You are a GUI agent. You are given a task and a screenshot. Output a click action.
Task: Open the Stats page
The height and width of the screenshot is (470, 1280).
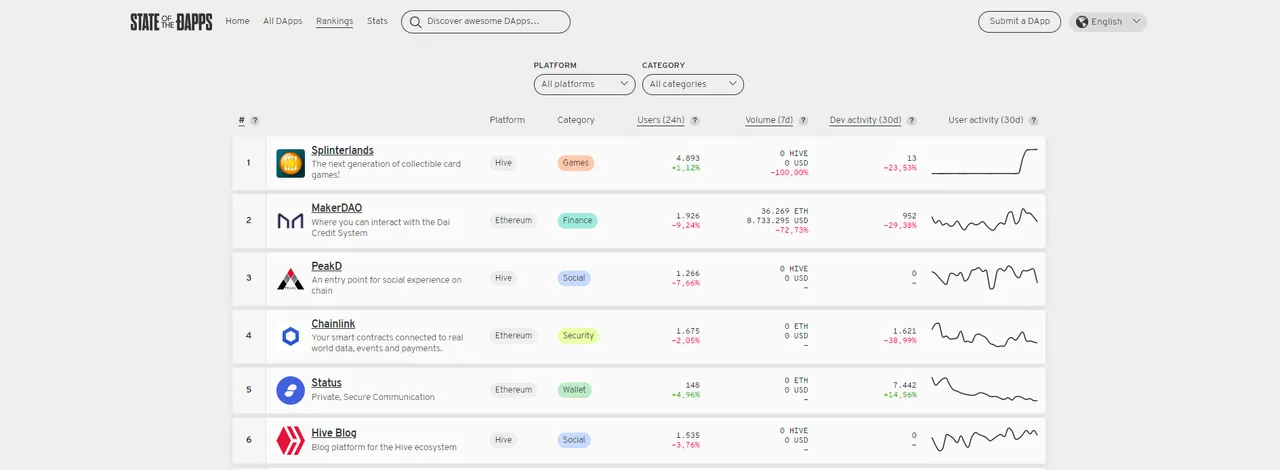pos(377,21)
